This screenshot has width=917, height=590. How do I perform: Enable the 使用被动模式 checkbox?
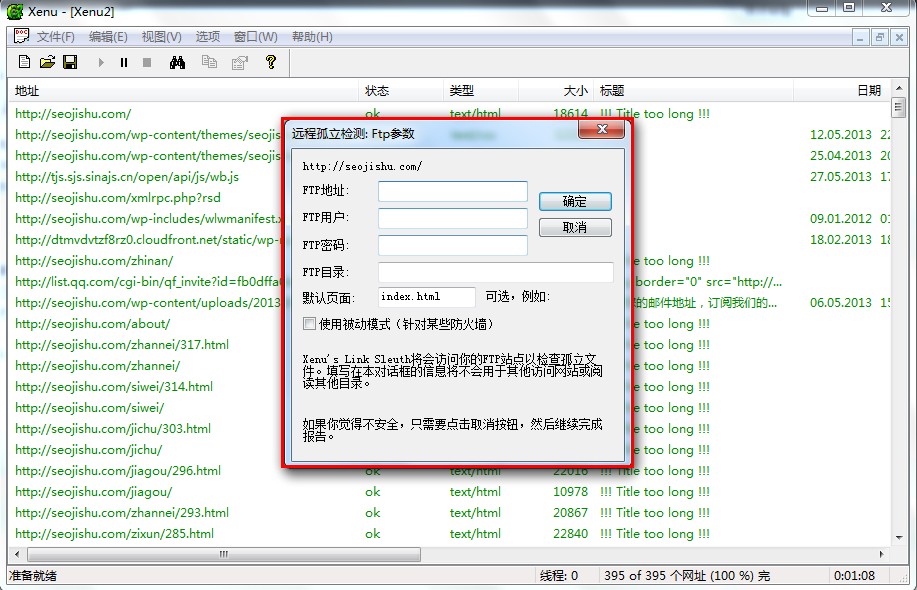[309, 324]
